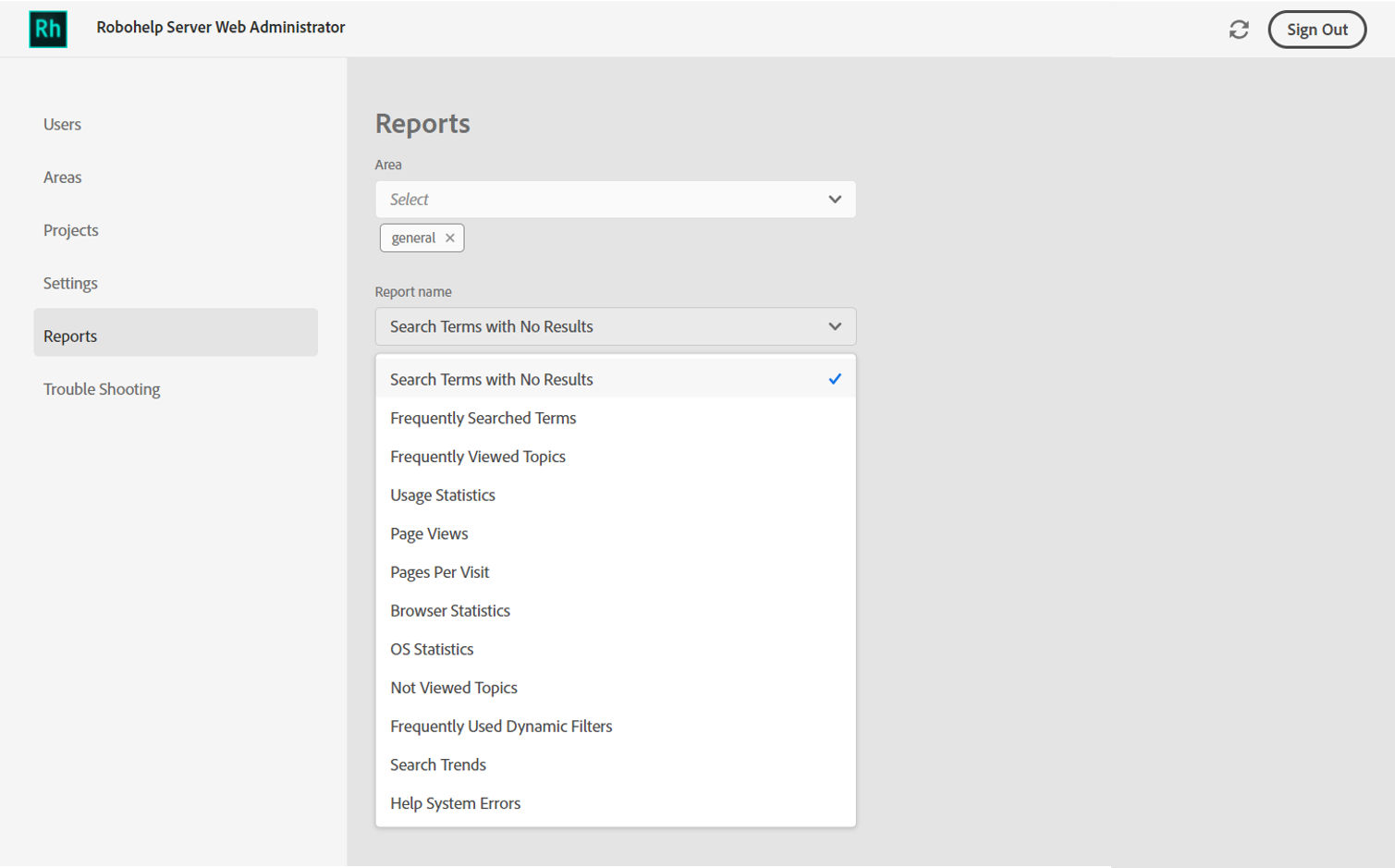Click the Robohelp Rh logo icon
This screenshot has height=868, width=1395.
coord(48,30)
